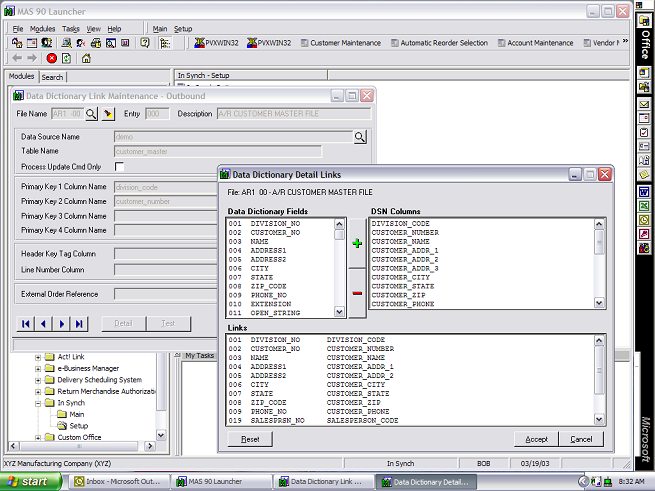The image size is (655, 491).
Task: Open the File menu
Action: coord(18,29)
